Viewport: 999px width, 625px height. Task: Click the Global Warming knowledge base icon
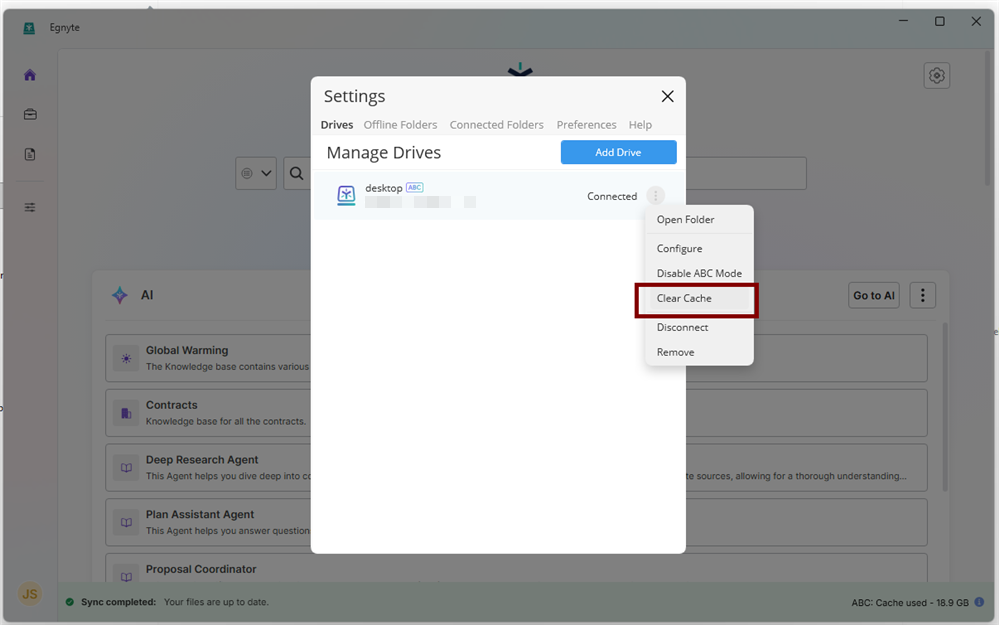click(x=126, y=358)
